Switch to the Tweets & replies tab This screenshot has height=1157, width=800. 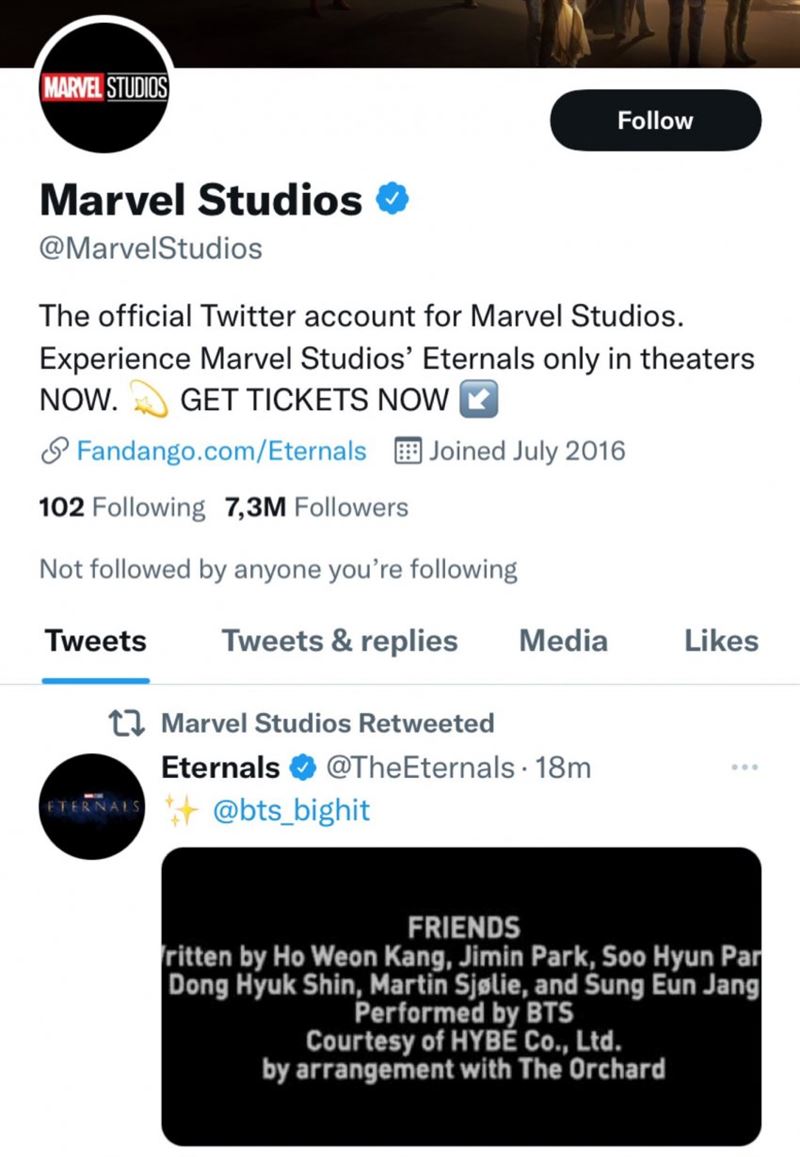[x=339, y=640]
